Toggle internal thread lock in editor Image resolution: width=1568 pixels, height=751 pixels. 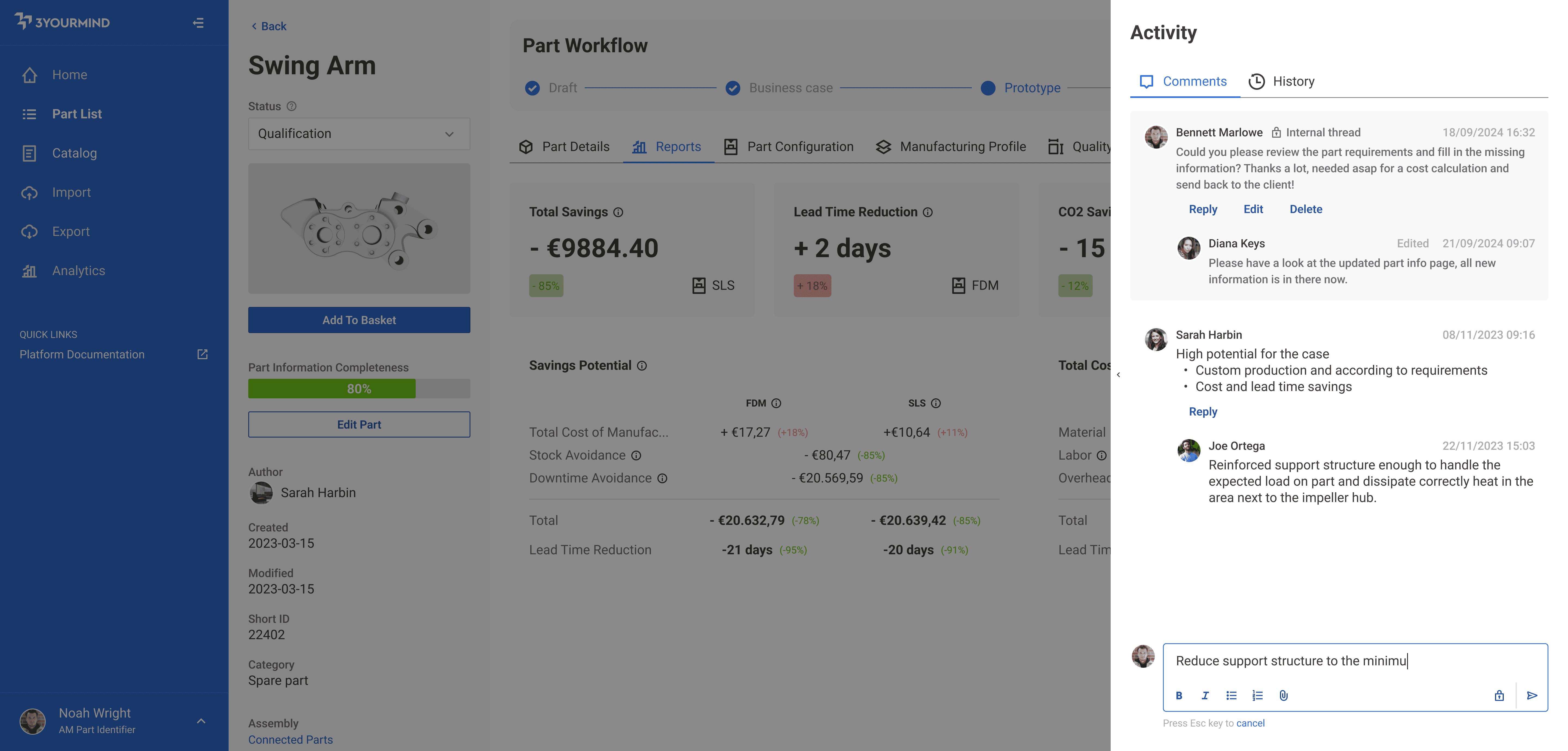1499,695
